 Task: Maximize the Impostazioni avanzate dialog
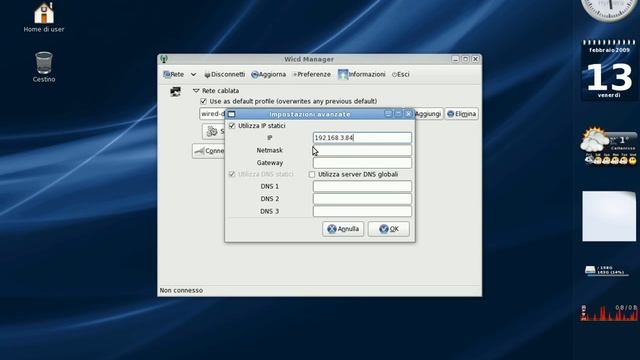coord(398,114)
